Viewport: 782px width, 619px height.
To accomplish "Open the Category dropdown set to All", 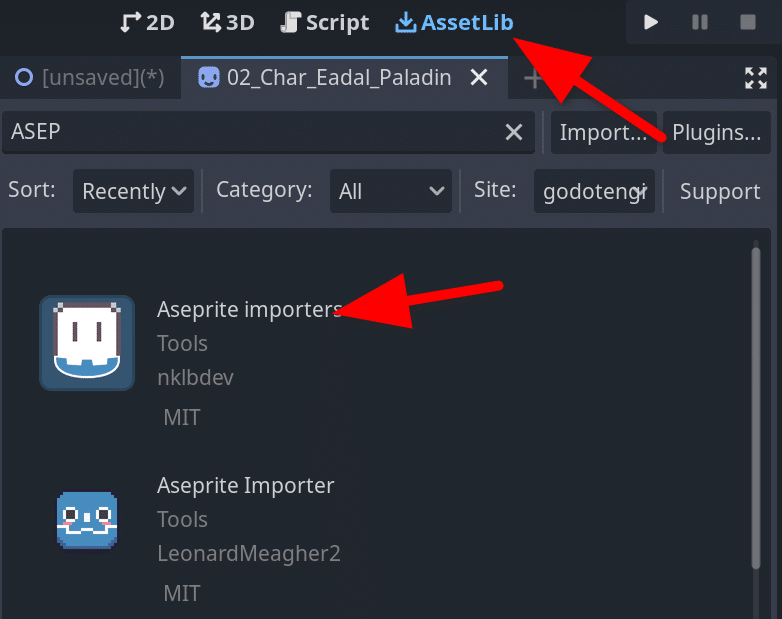I will point(391,191).
